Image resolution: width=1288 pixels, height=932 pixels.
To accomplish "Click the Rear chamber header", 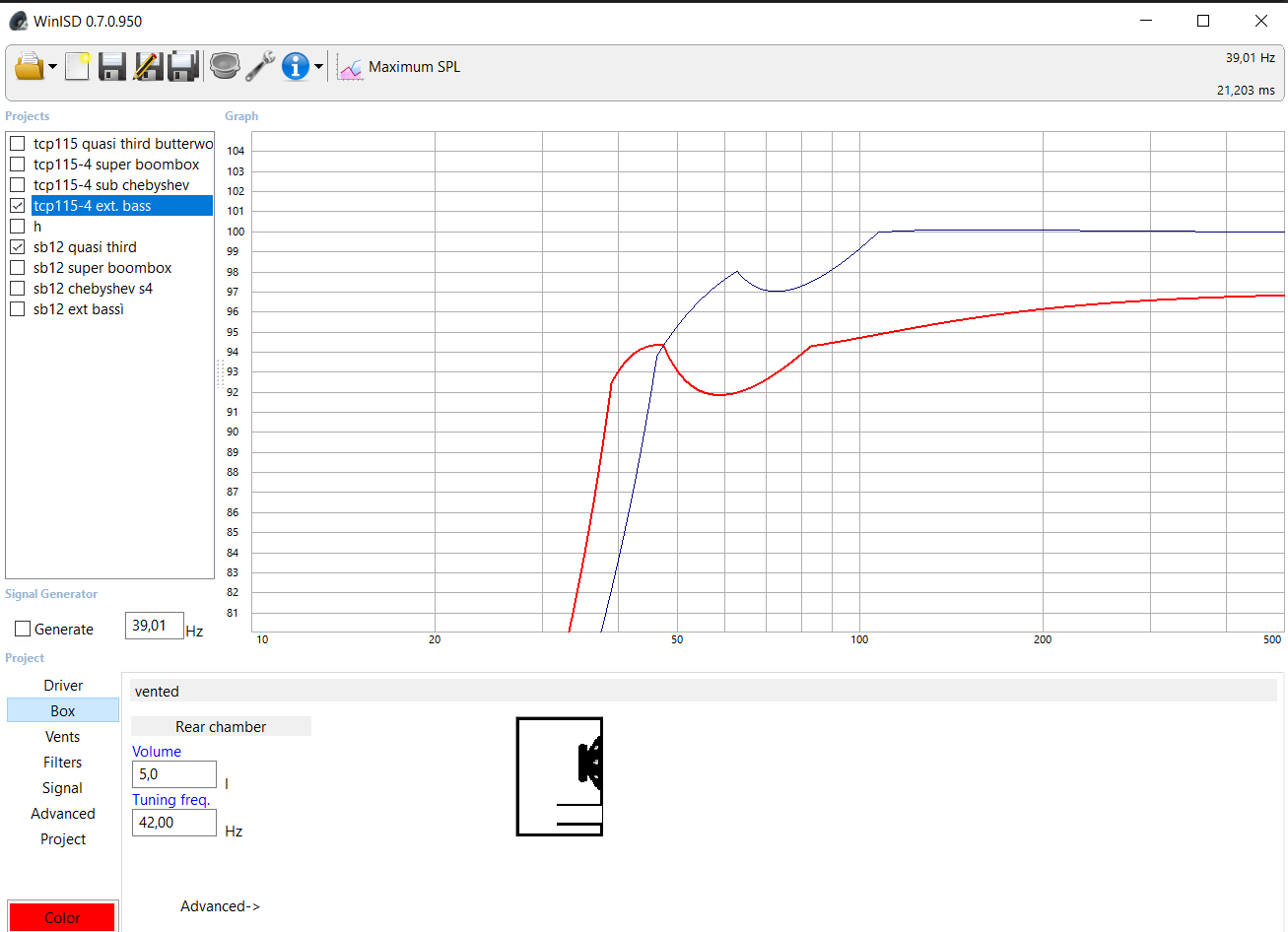I will pos(221,727).
